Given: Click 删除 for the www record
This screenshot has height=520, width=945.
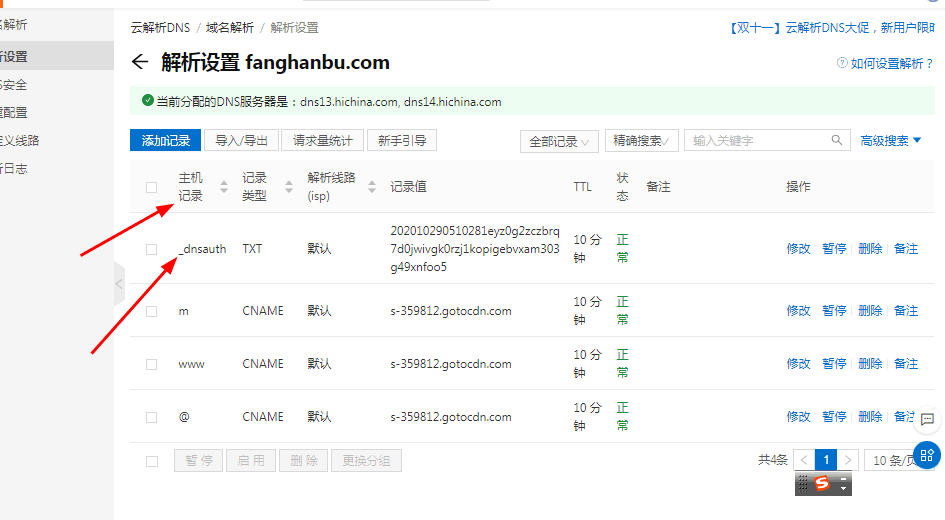Looking at the screenshot, I should pos(870,363).
